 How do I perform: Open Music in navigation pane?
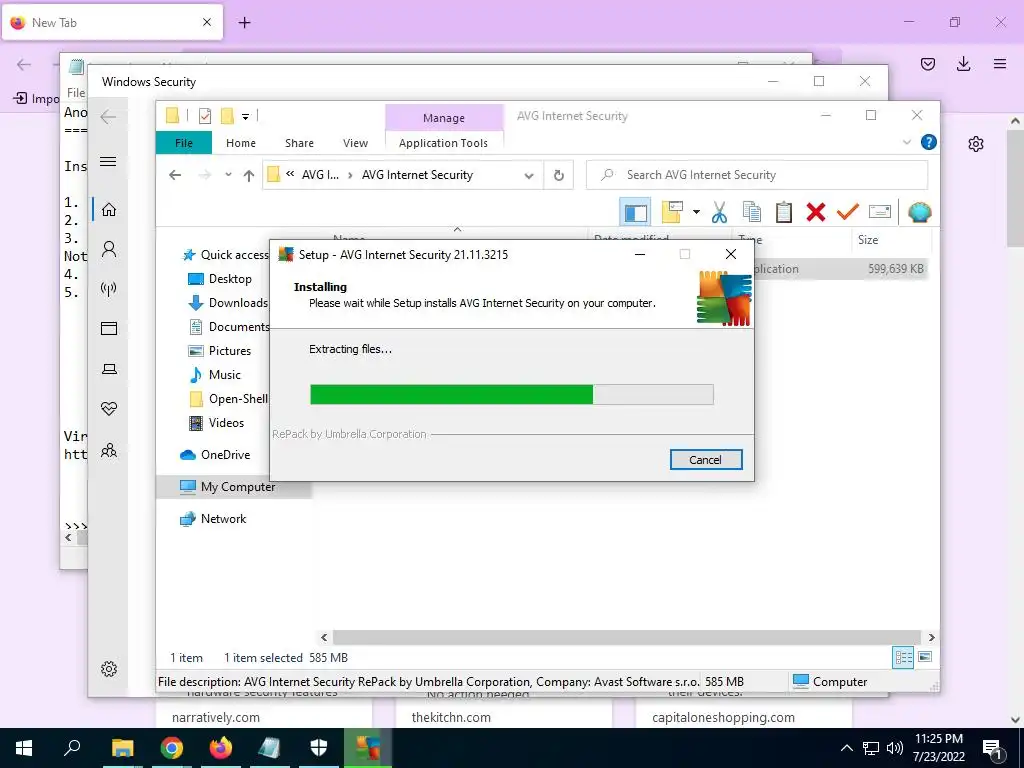[225, 375]
